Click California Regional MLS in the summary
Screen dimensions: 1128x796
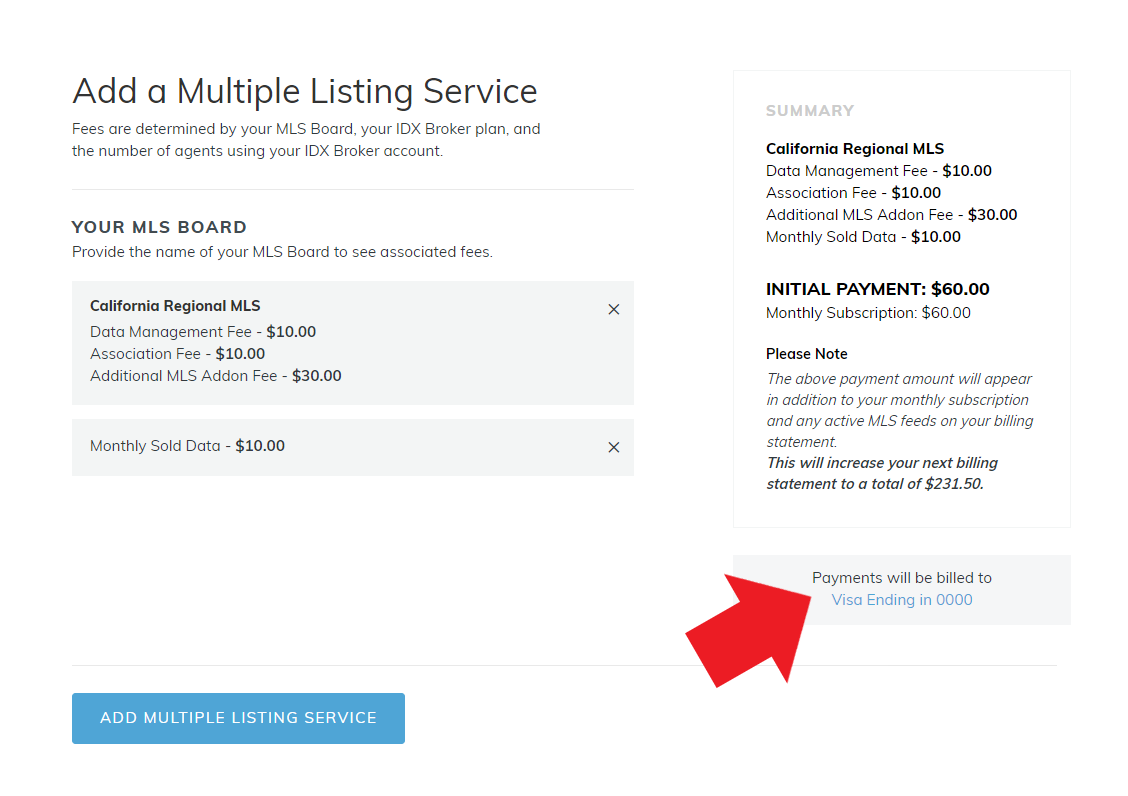pyautogui.click(x=854, y=148)
